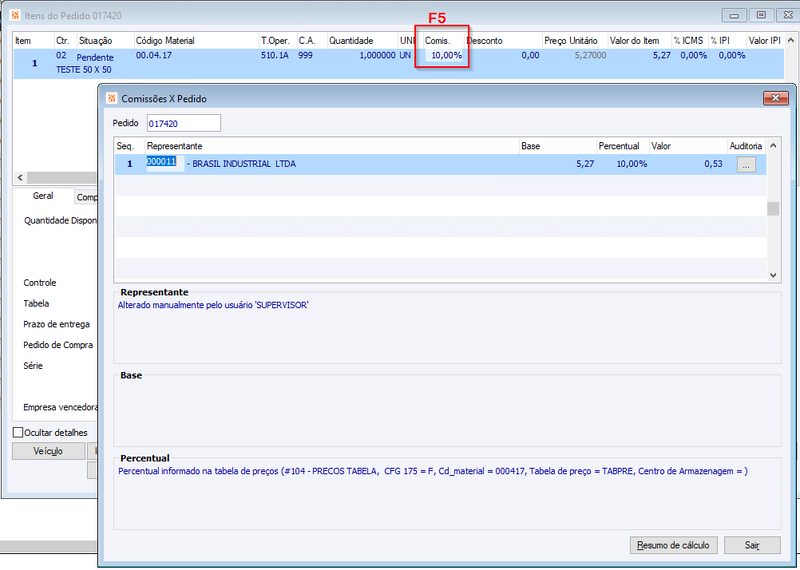Click the Resumo de cálculo button

673,545
